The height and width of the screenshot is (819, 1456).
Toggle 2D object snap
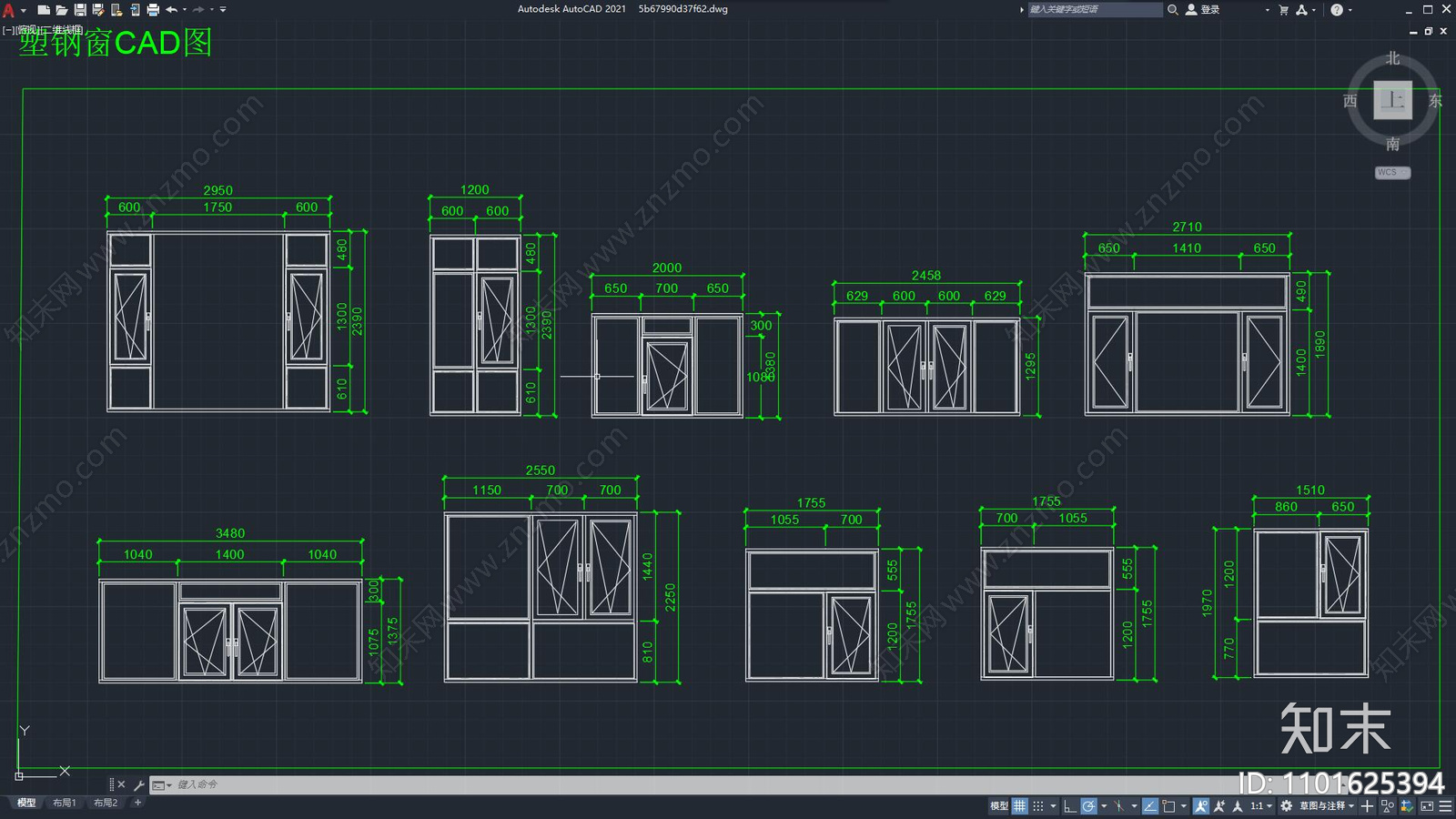pos(1168,806)
